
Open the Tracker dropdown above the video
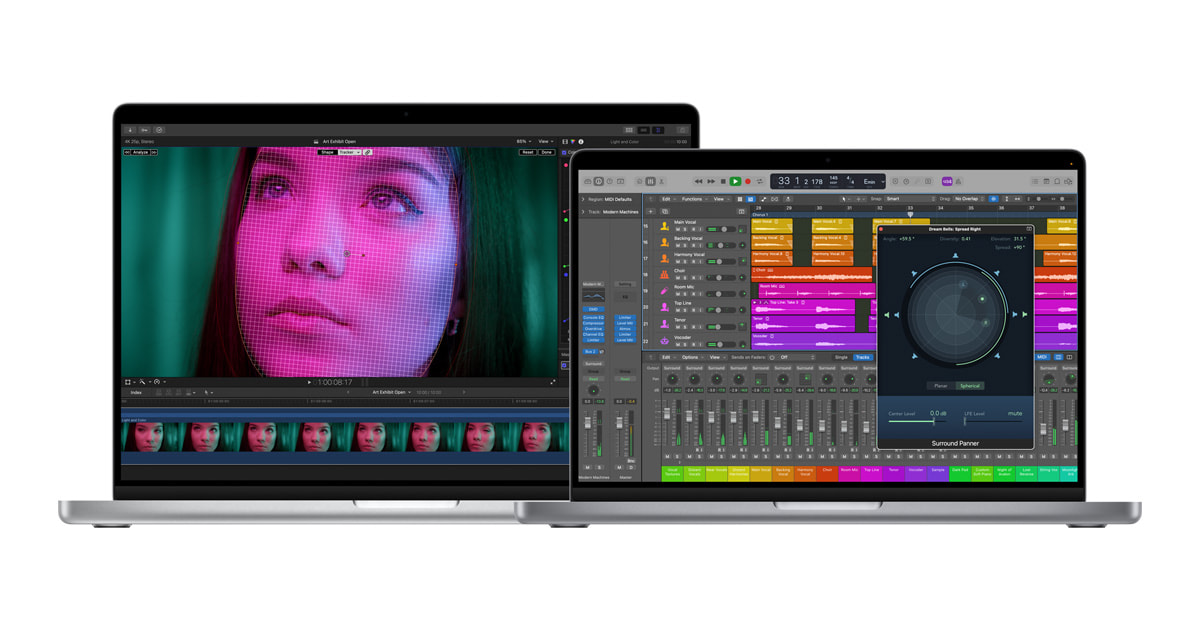click(x=349, y=152)
